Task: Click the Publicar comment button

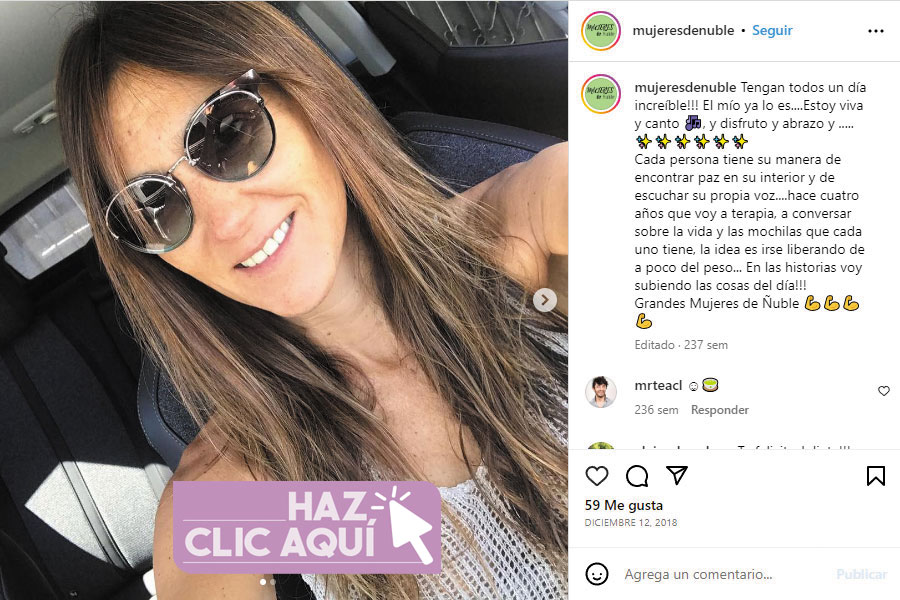Action: click(861, 574)
